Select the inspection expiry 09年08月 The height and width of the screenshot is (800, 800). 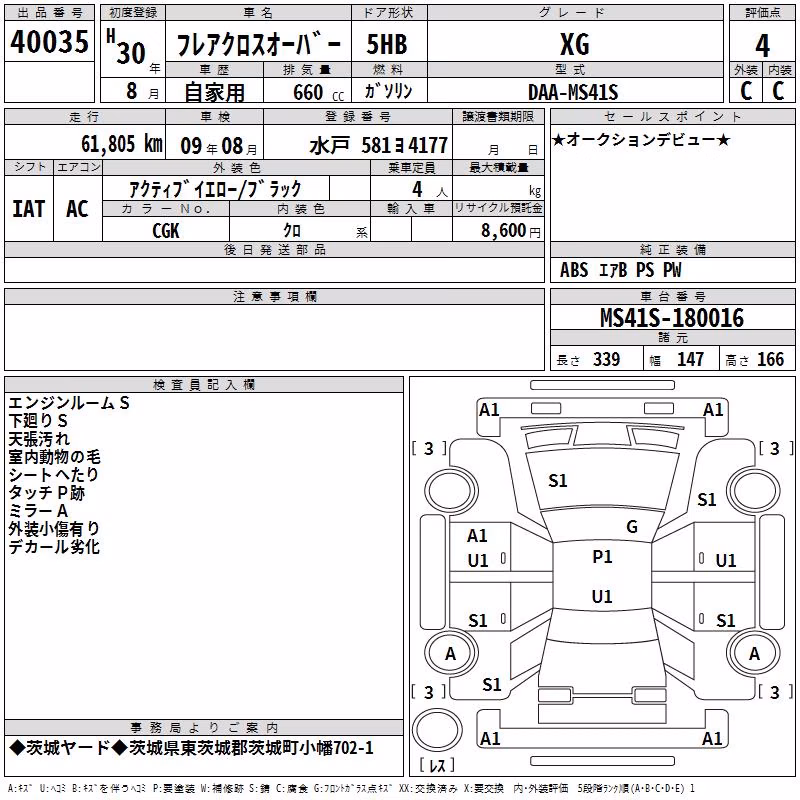click(219, 146)
